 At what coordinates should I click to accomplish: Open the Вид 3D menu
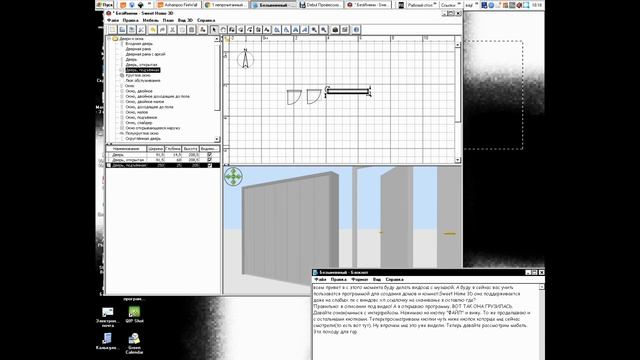pos(185,20)
